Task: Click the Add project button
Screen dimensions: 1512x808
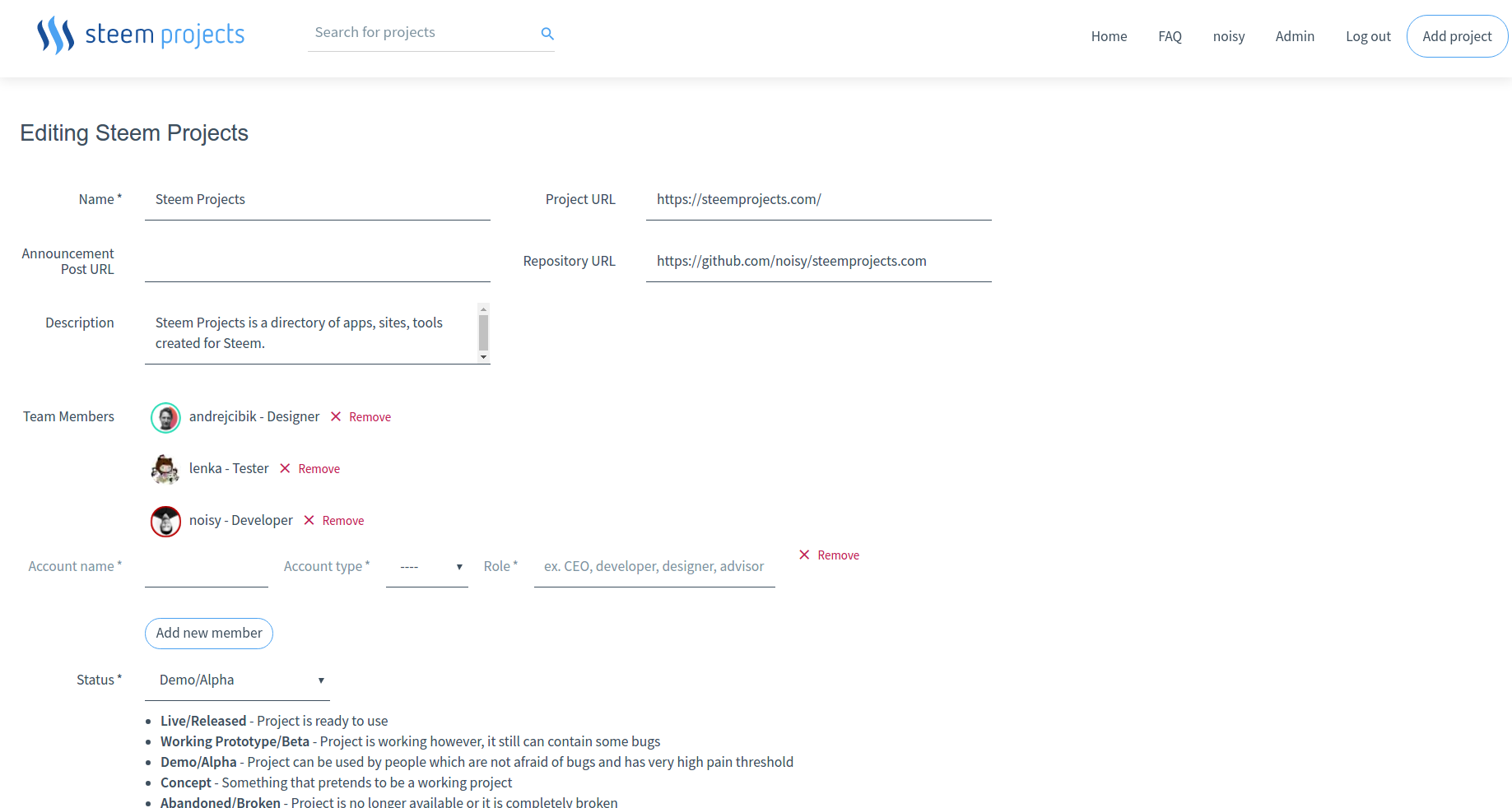Action: click(x=1457, y=36)
